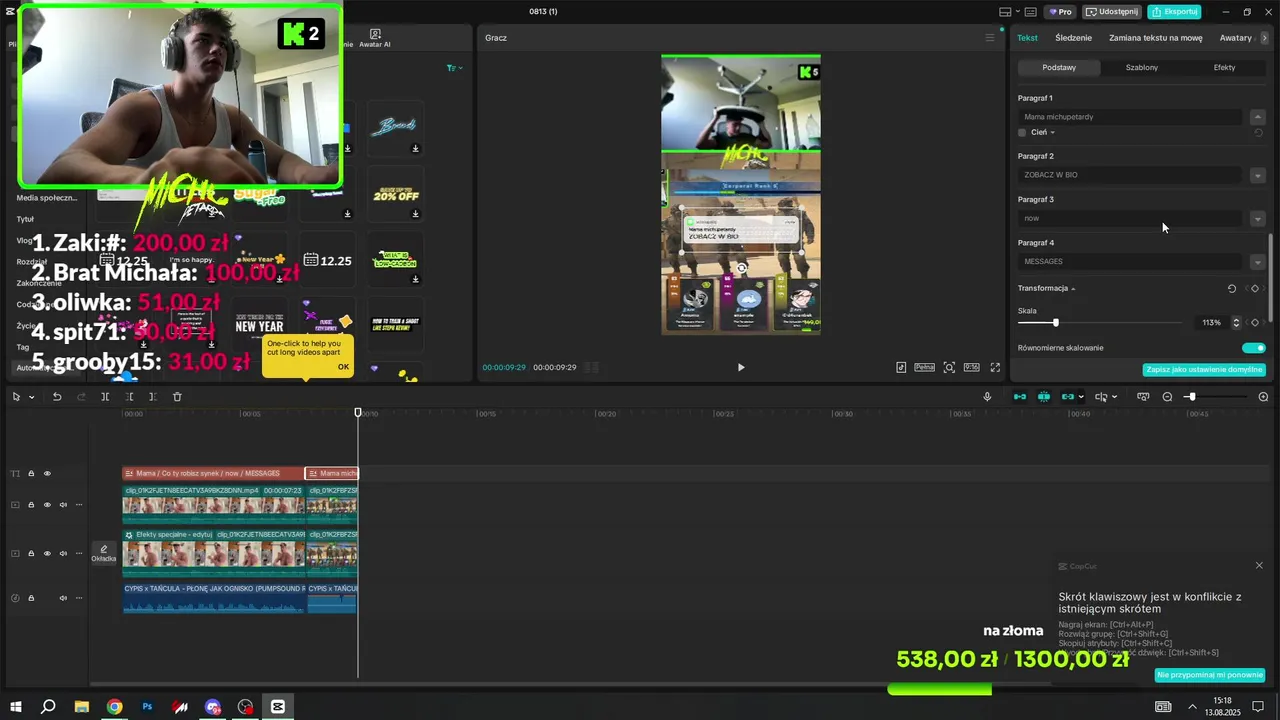This screenshot has width=1280, height=720.
Task: Click Nie przypominaj mi ponownie
Action: click(1209, 675)
